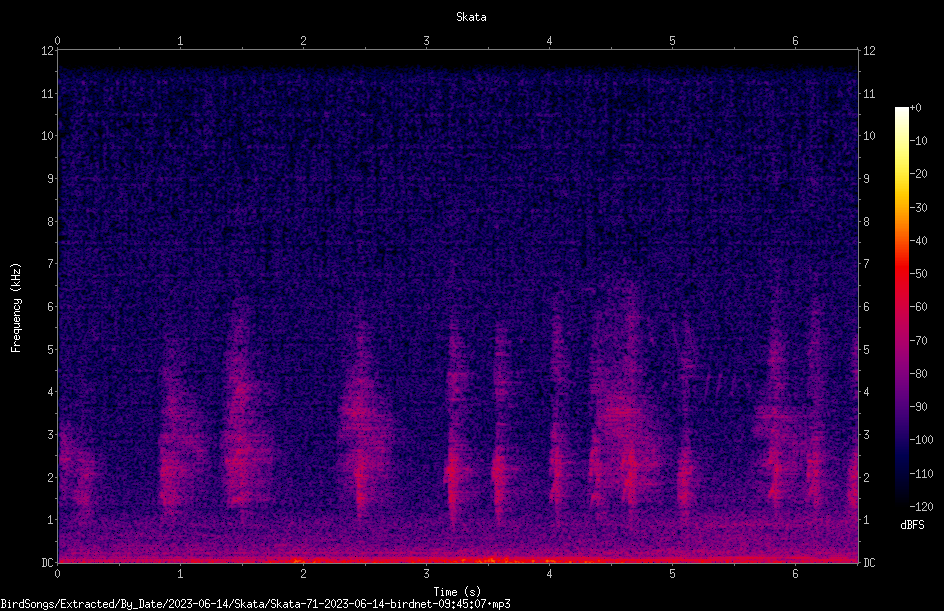Click the -50 mark on the dBFS scale
944x611 pixels.
918,273
